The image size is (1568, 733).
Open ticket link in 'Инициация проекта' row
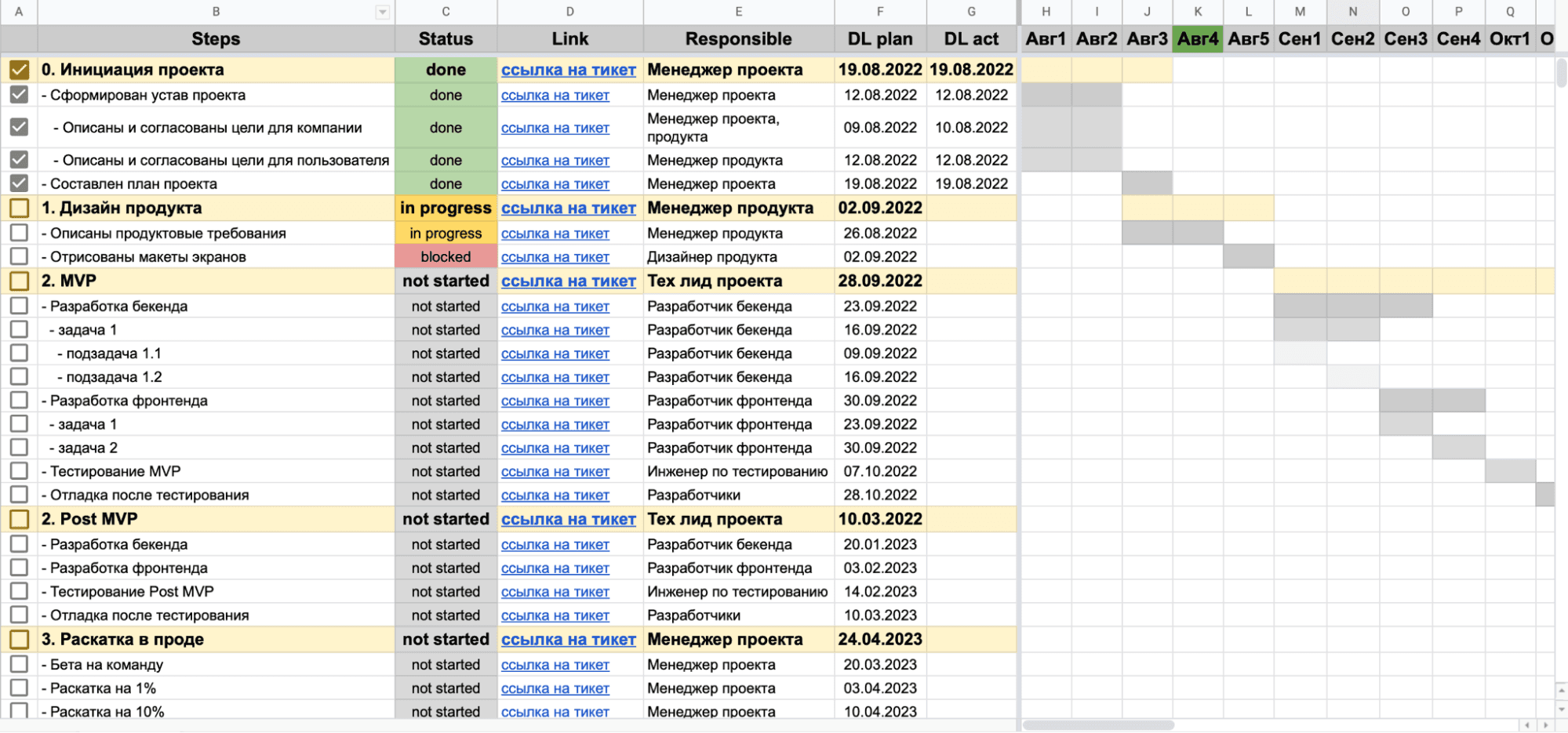pos(569,70)
